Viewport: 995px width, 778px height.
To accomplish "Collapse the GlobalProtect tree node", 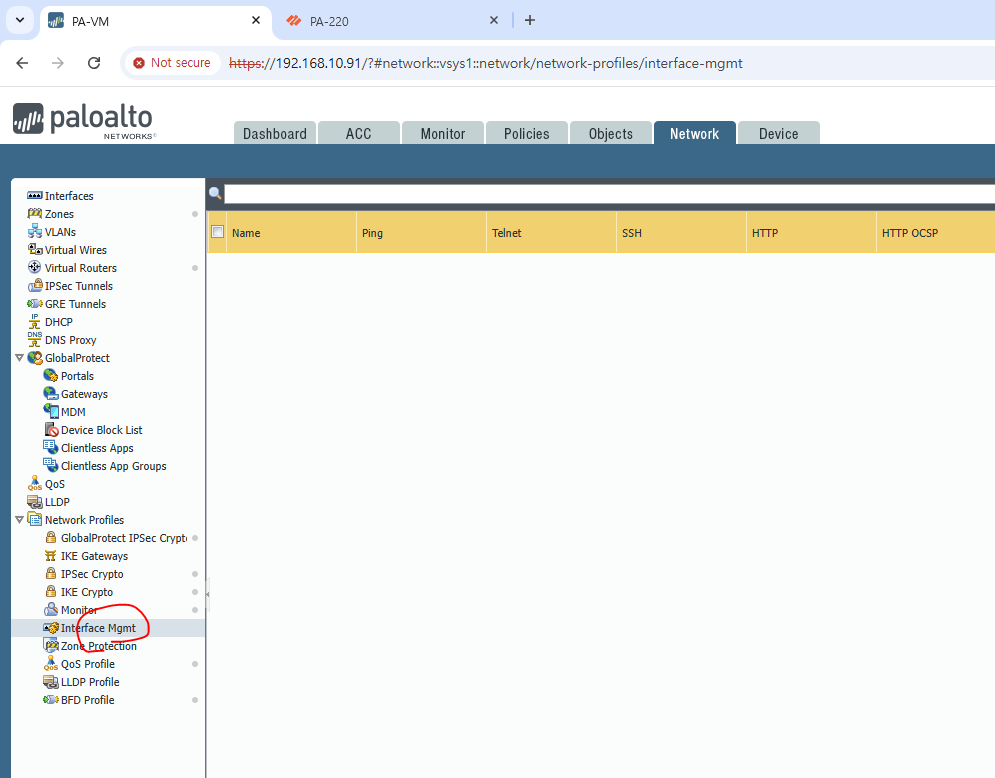I will tap(20, 358).
